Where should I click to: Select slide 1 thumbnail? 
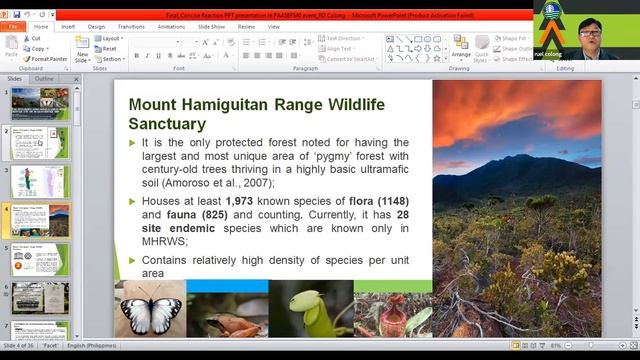40,104
